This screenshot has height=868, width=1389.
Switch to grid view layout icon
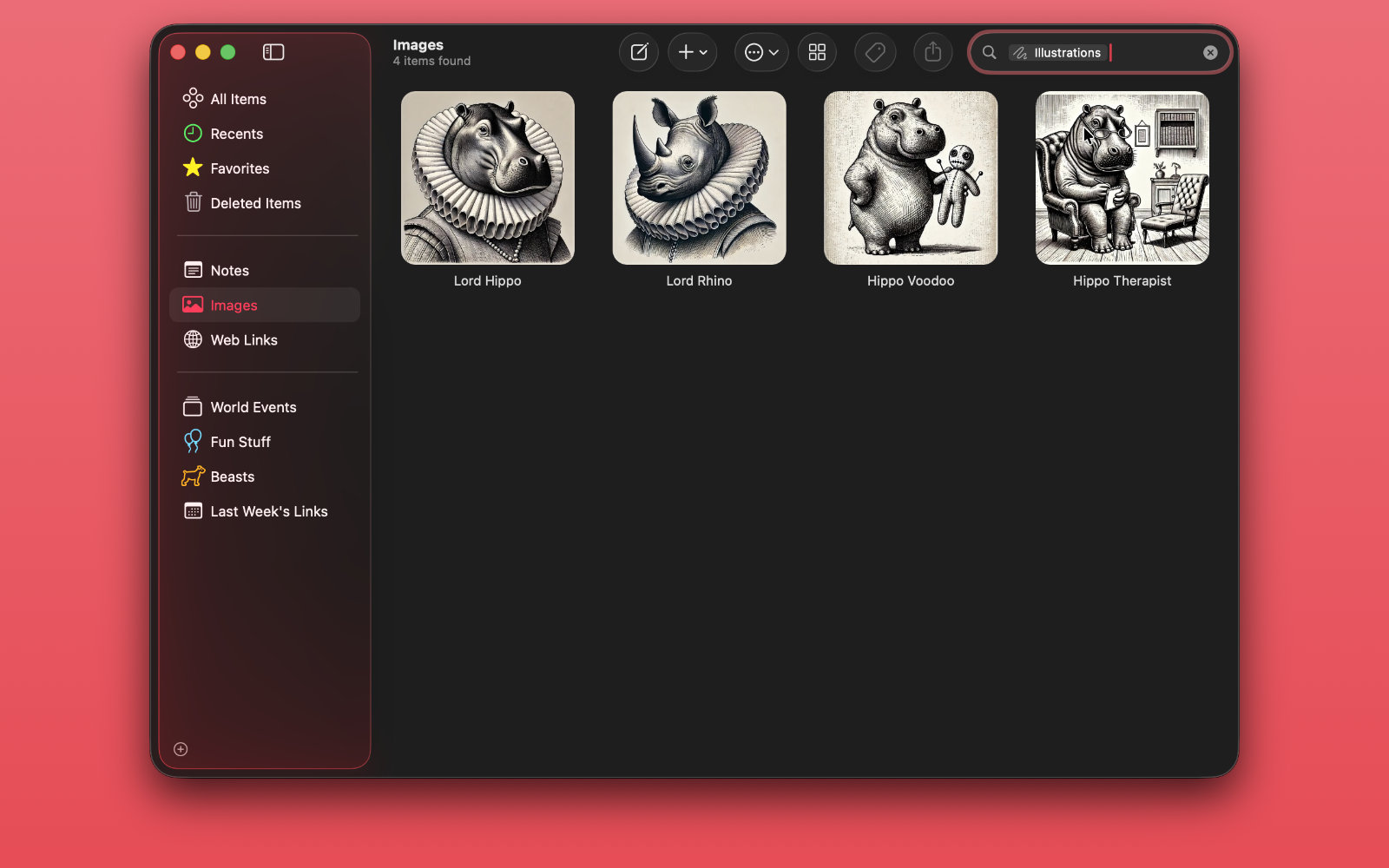tap(817, 52)
